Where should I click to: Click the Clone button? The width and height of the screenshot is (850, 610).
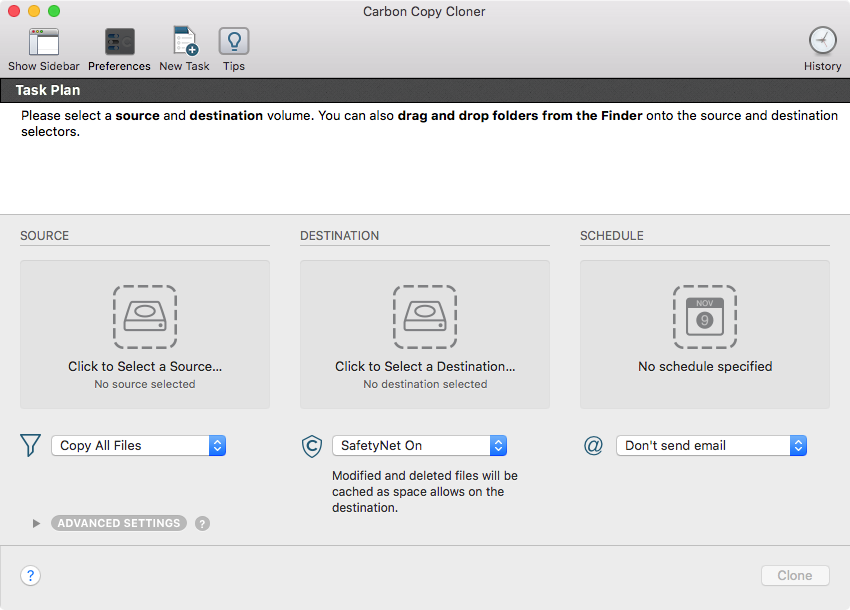[x=795, y=575]
